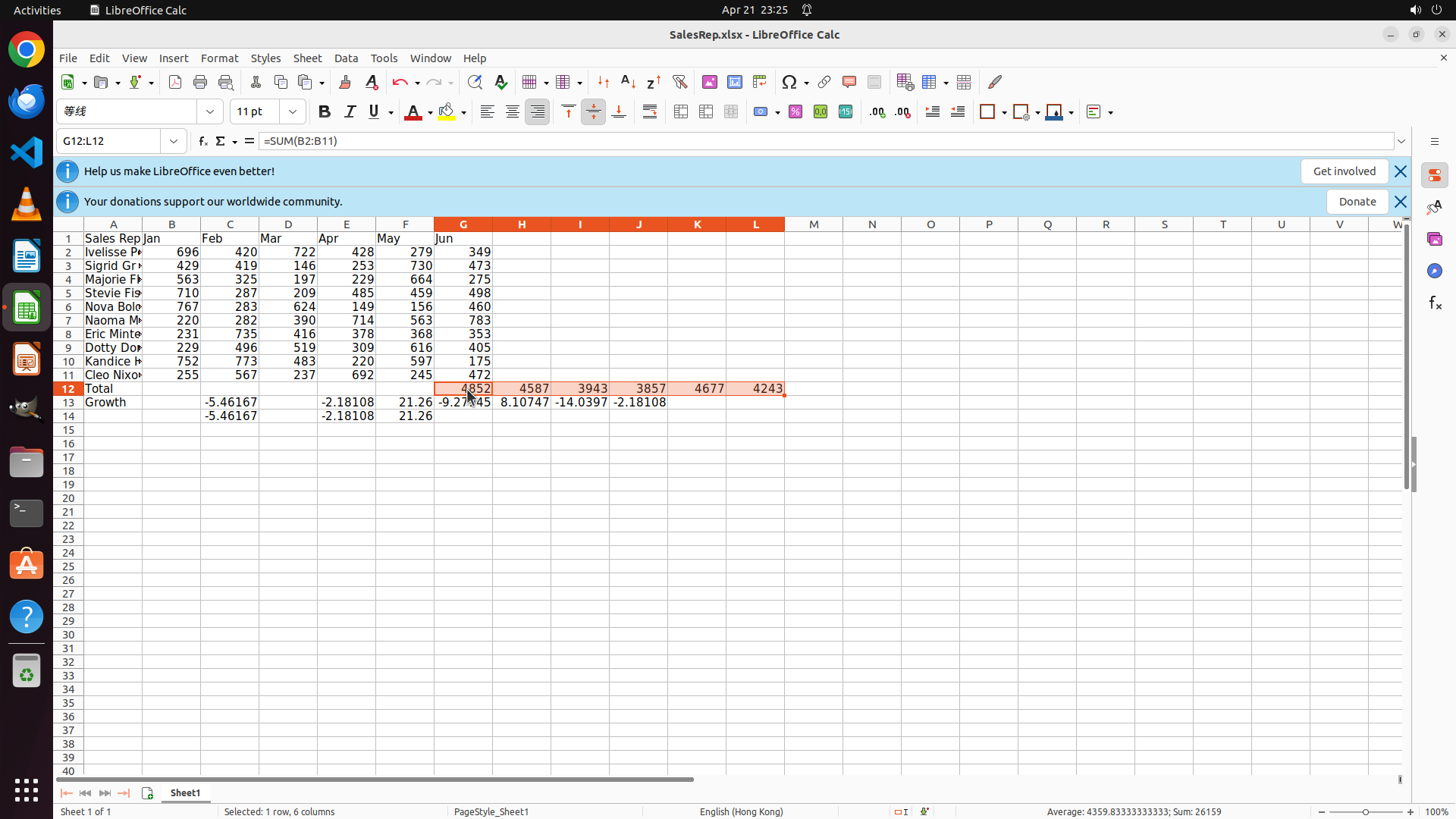Click the Donate button
Viewport: 1456px width, 819px height.
click(1357, 202)
